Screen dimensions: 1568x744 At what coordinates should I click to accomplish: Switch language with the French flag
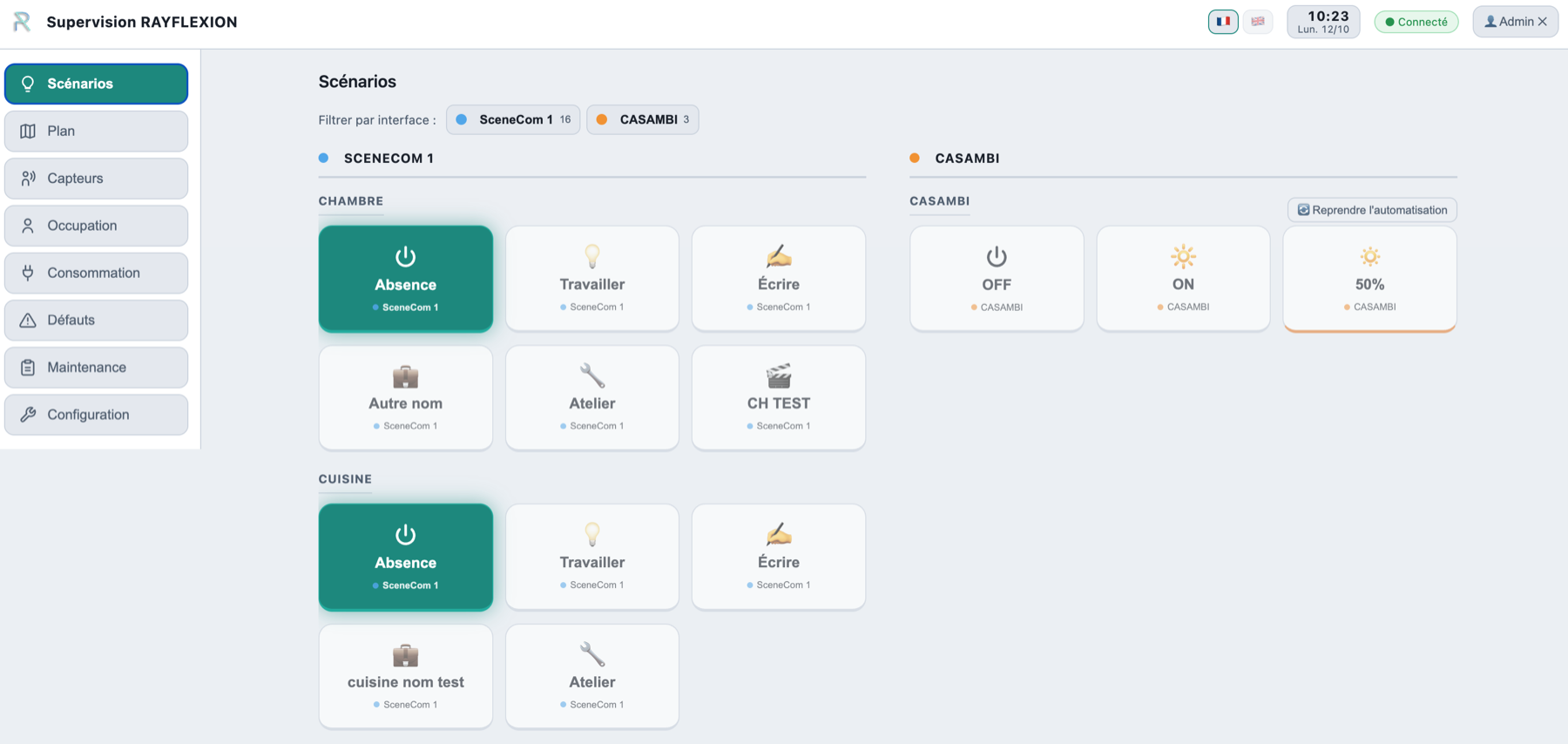click(1223, 22)
